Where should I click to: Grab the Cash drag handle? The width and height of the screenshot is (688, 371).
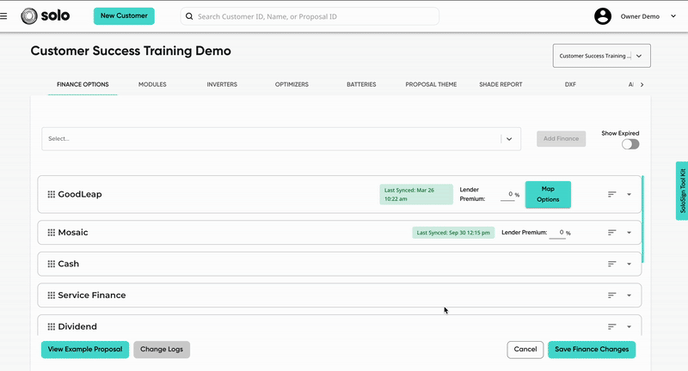pyautogui.click(x=51, y=264)
